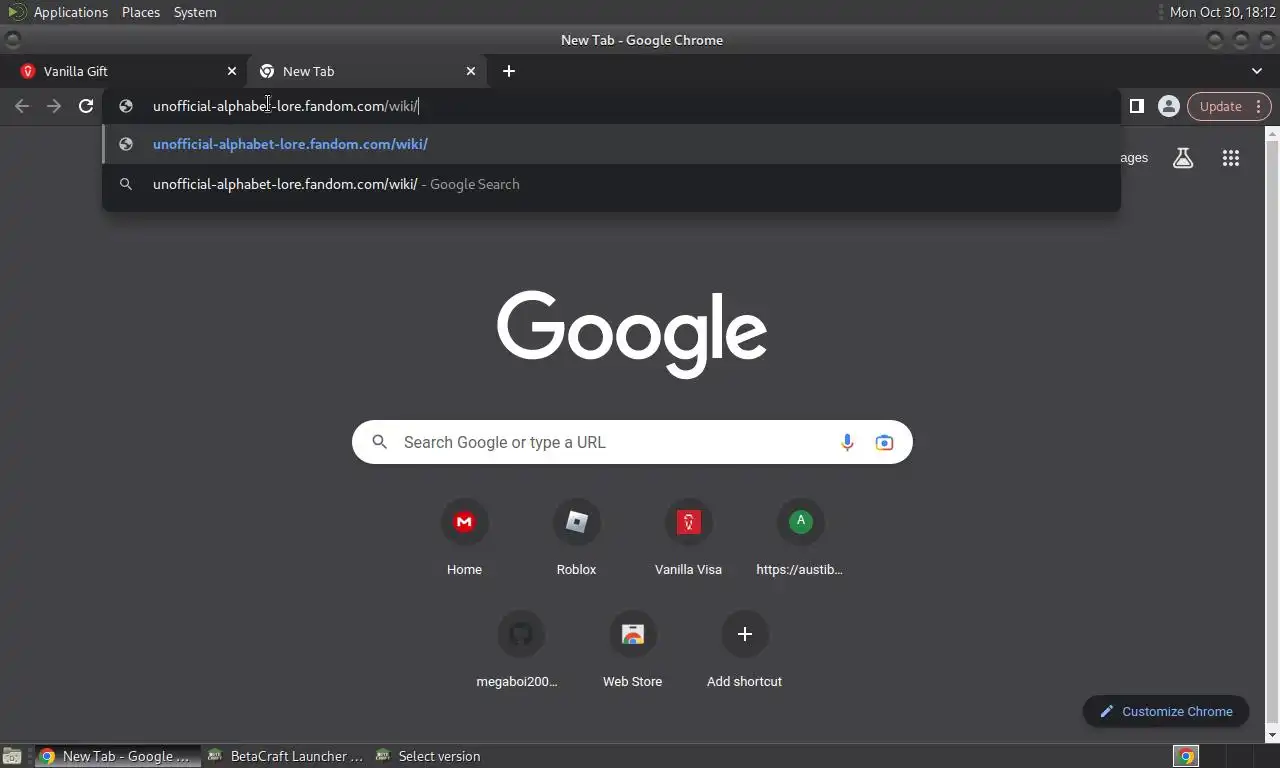Click inside the address bar text
This screenshot has height=768, width=1280.
pyautogui.click(x=285, y=106)
